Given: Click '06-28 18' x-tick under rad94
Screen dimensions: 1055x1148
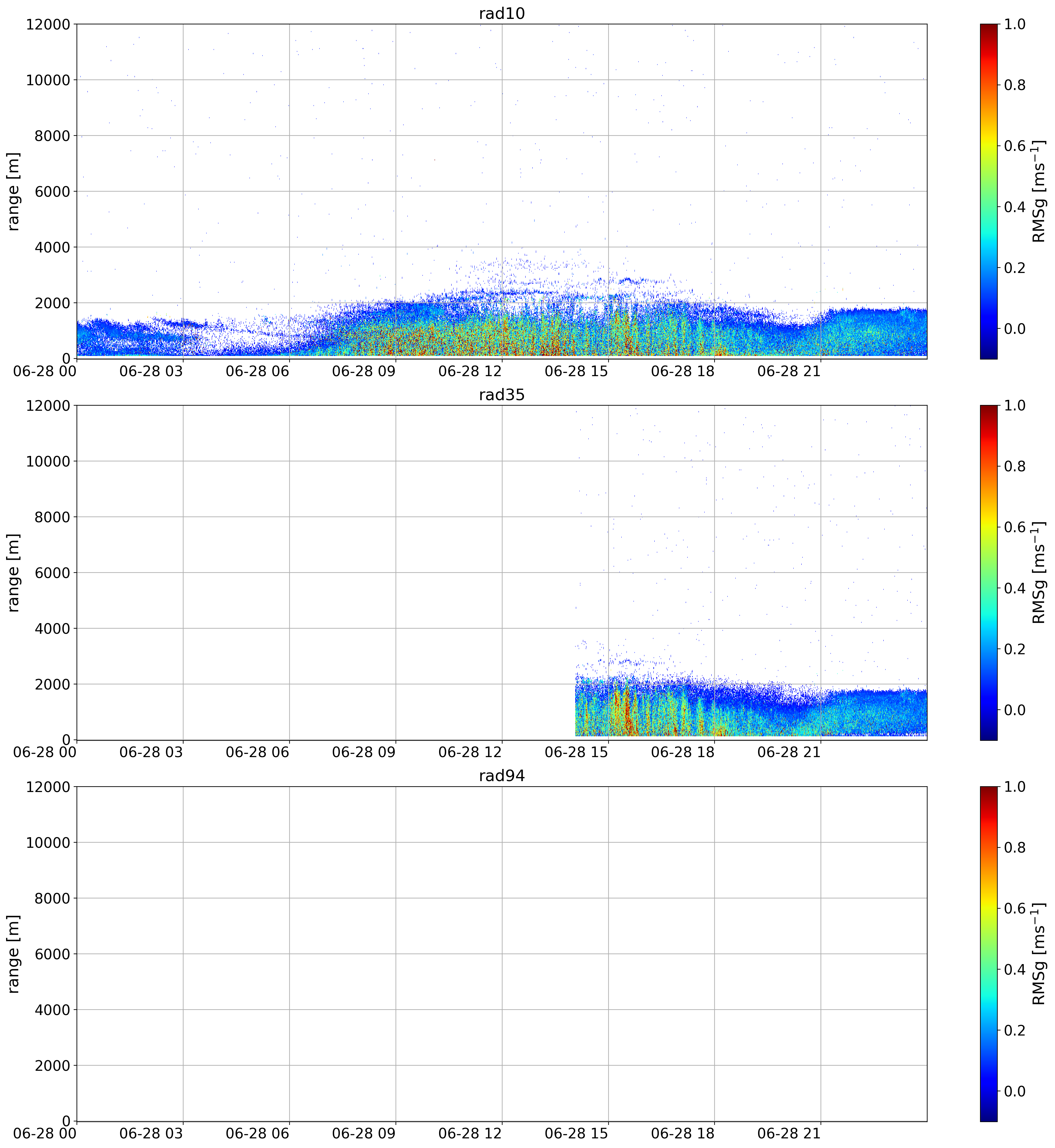Looking at the screenshot, I should tap(683, 1133).
